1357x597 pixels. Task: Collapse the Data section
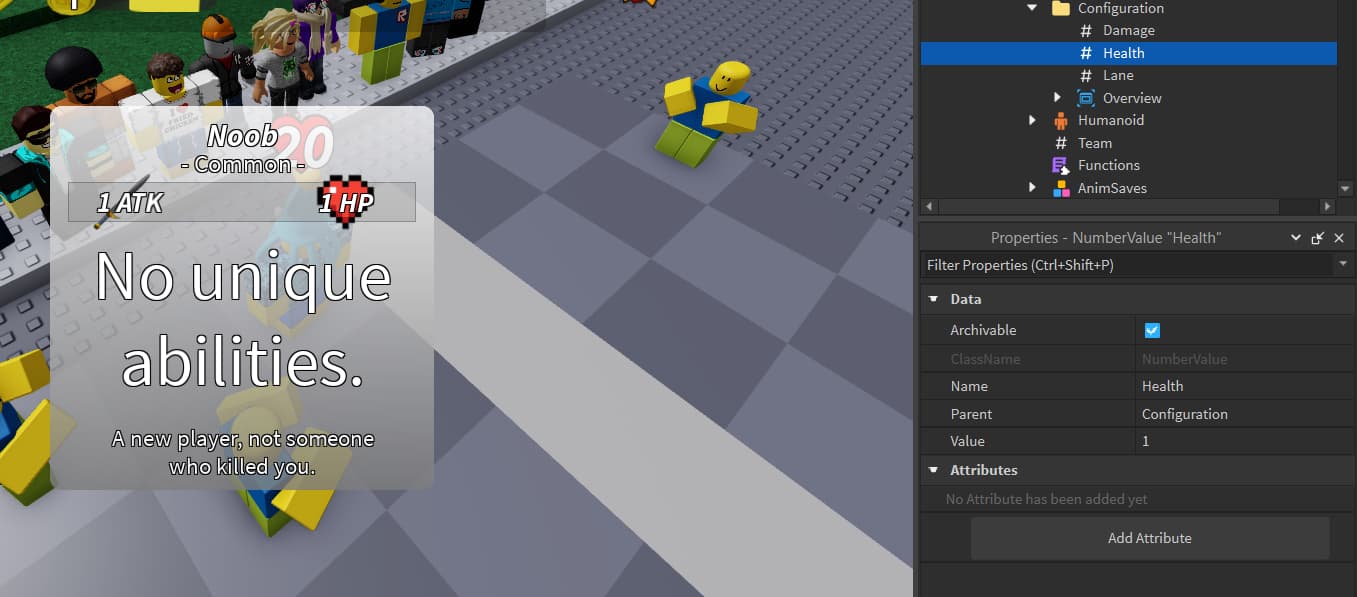[x=933, y=298]
